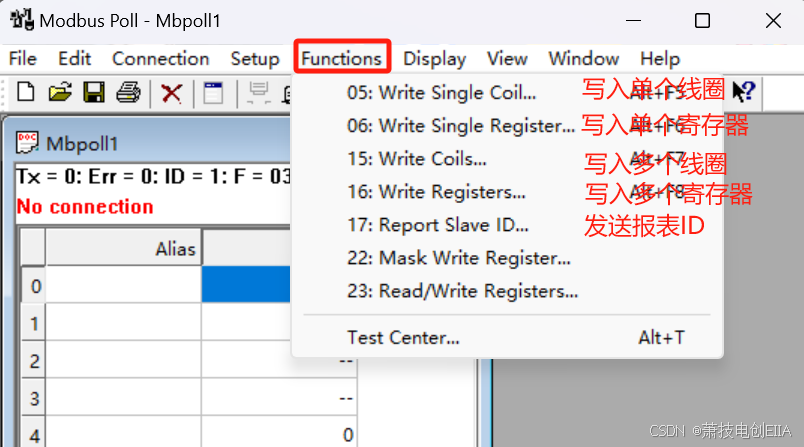Click the context help arrow-question icon
804x447 pixels.
coord(743,92)
